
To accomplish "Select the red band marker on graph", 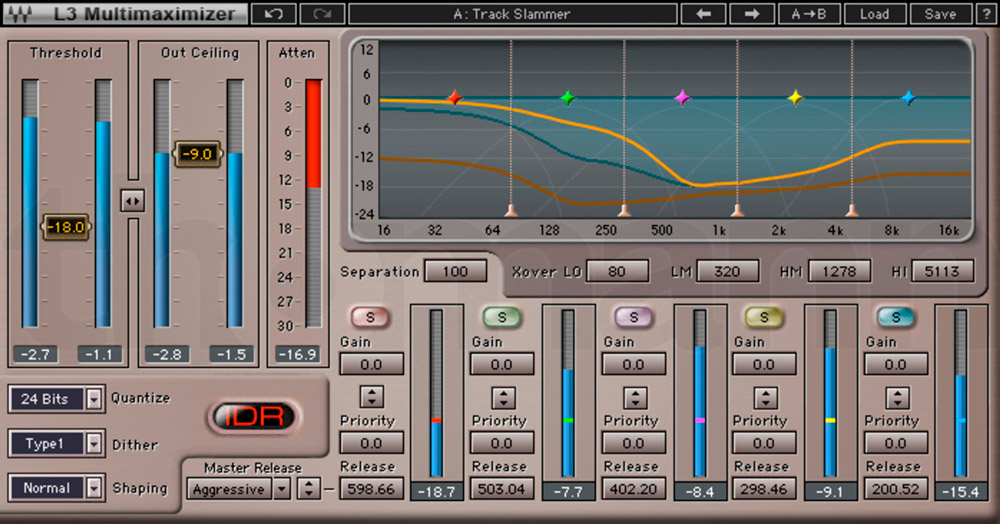I will pyautogui.click(x=454, y=98).
